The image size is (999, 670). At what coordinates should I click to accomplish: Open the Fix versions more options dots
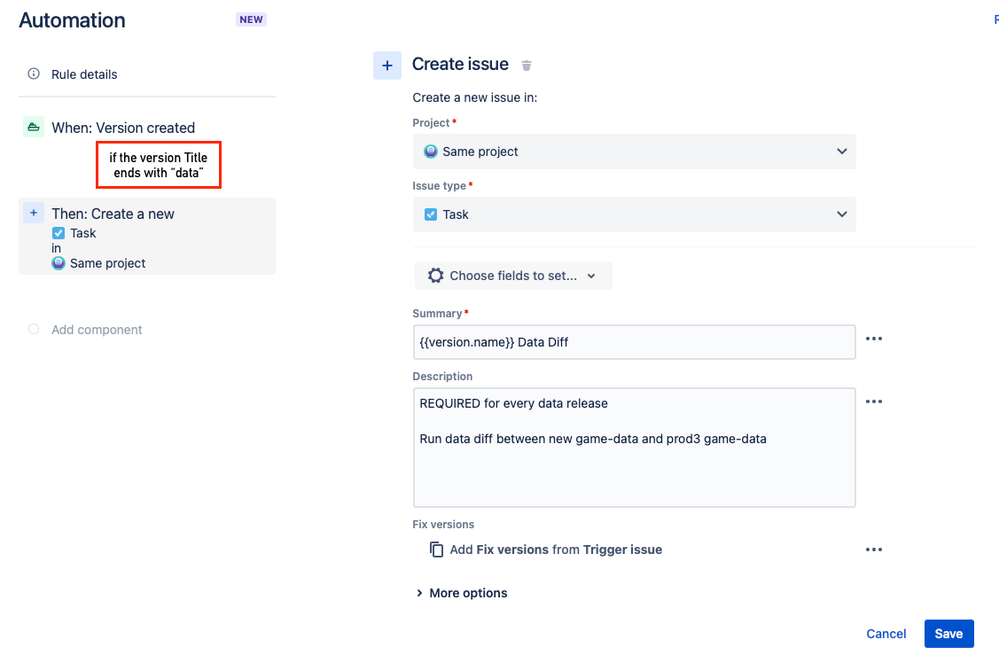tap(874, 550)
